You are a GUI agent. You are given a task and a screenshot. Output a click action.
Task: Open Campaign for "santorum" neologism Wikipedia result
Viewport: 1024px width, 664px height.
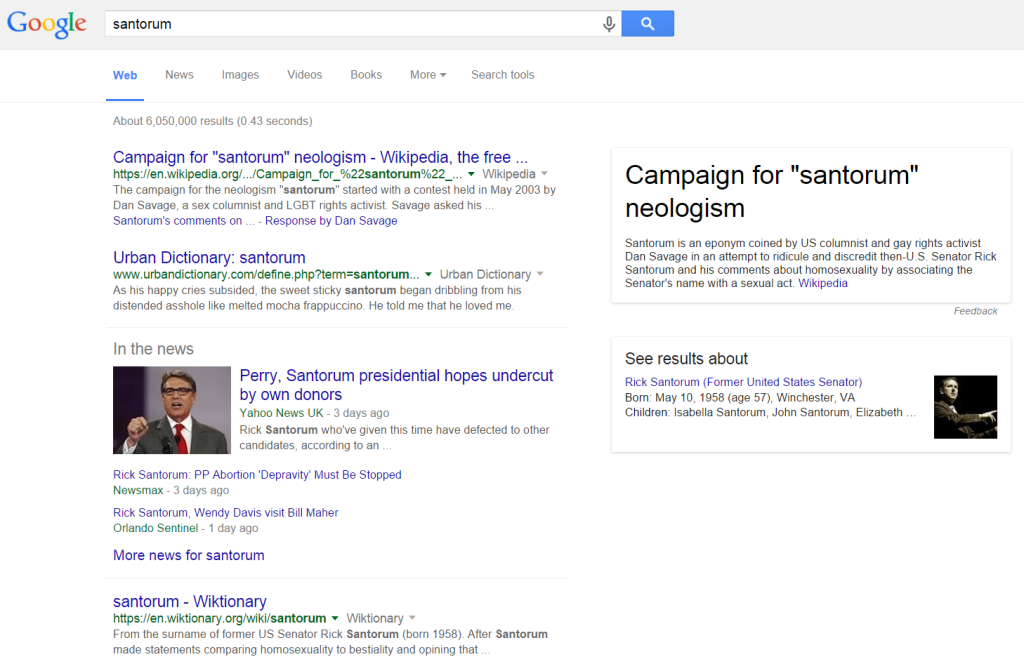coord(320,157)
